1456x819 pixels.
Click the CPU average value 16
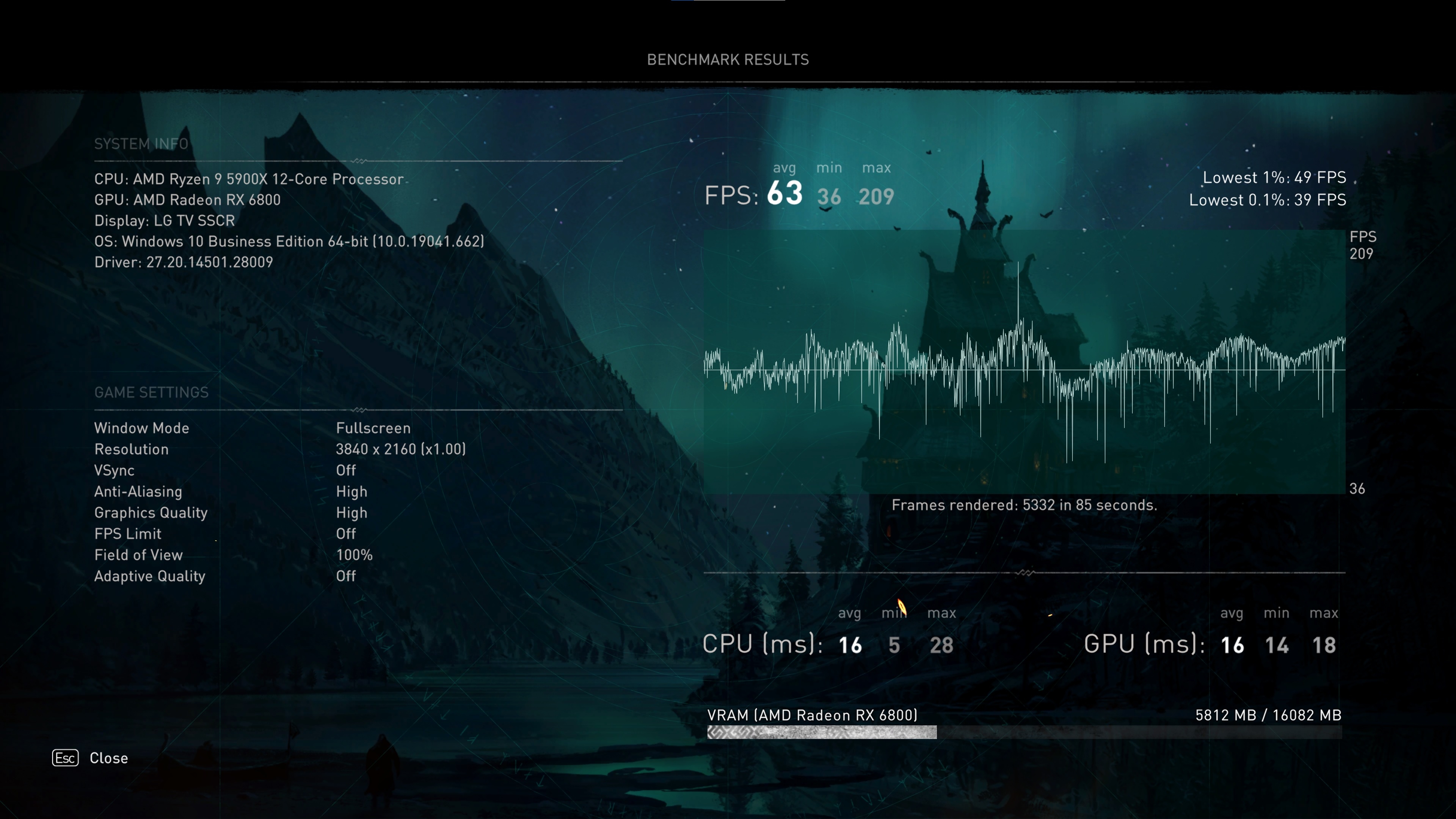pyautogui.click(x=850, y=645)
